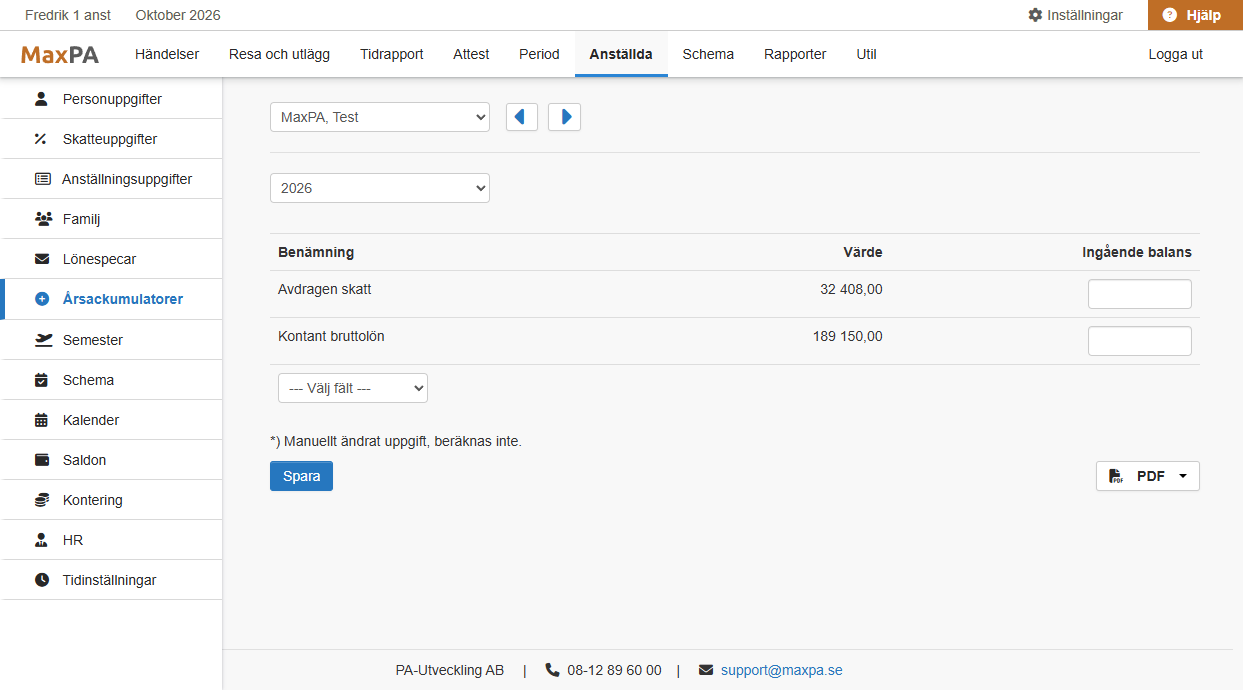Screen dimensions: 1243x690
Task: Switch to the Attest tab
Action: (x=471, y=54)
